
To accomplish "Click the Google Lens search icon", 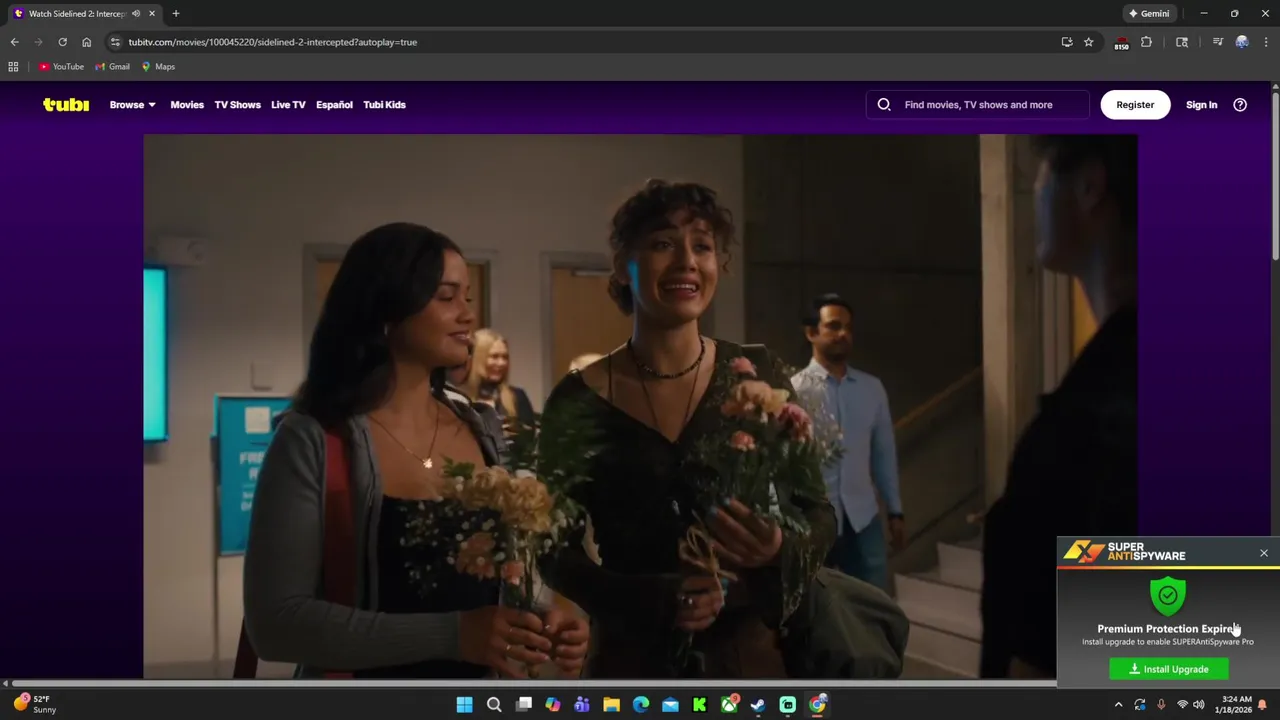I will (x=1182, y=42).
